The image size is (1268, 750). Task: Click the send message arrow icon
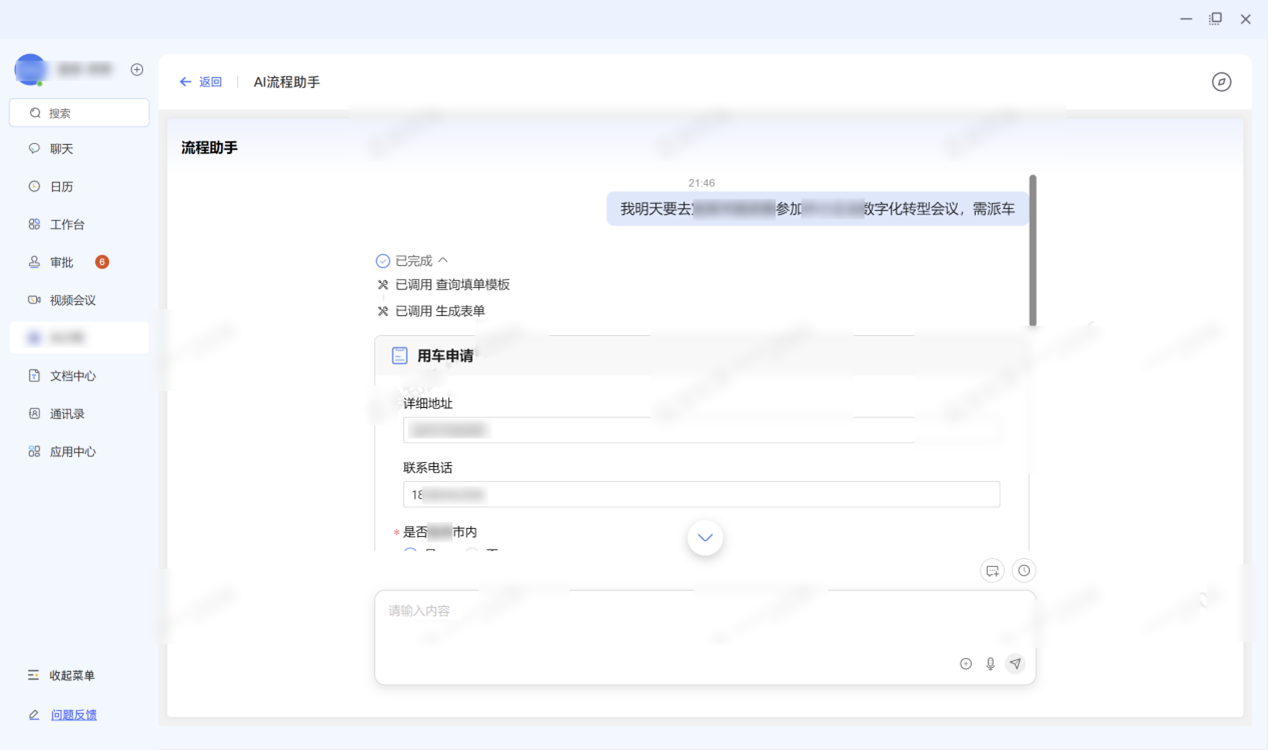(x=1015, y=663)
